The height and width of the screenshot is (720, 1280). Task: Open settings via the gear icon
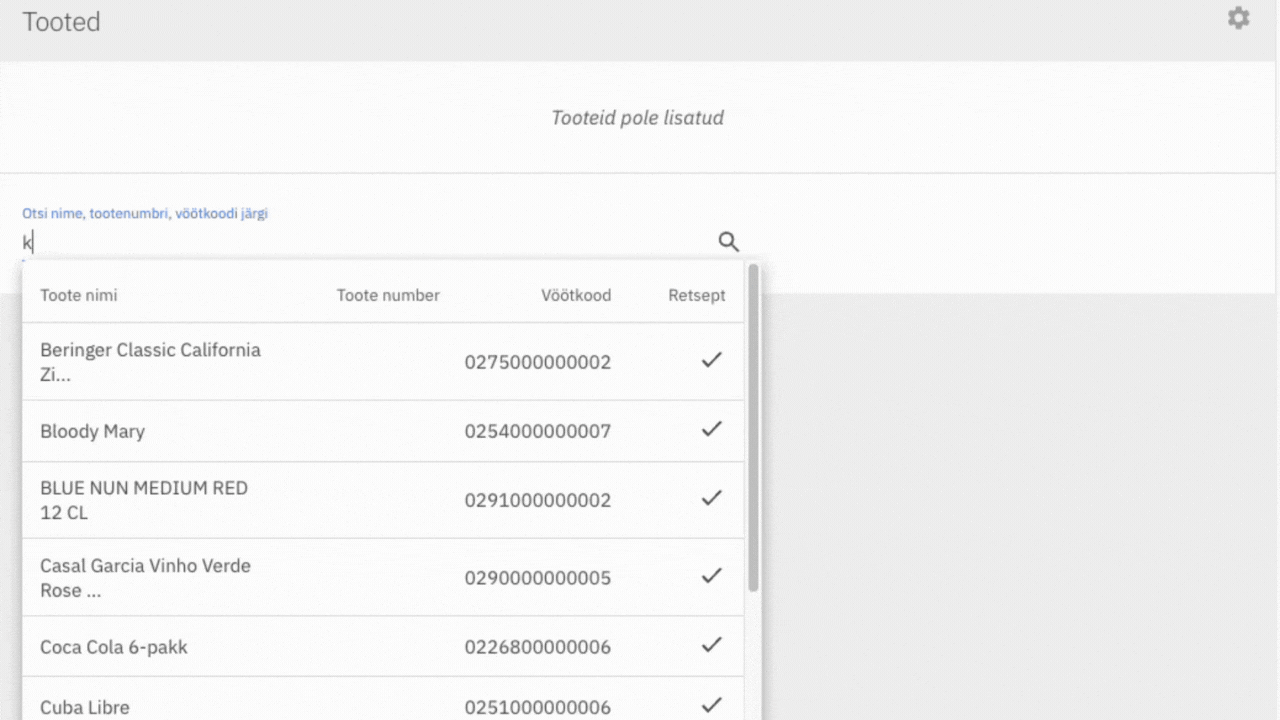1238,18
